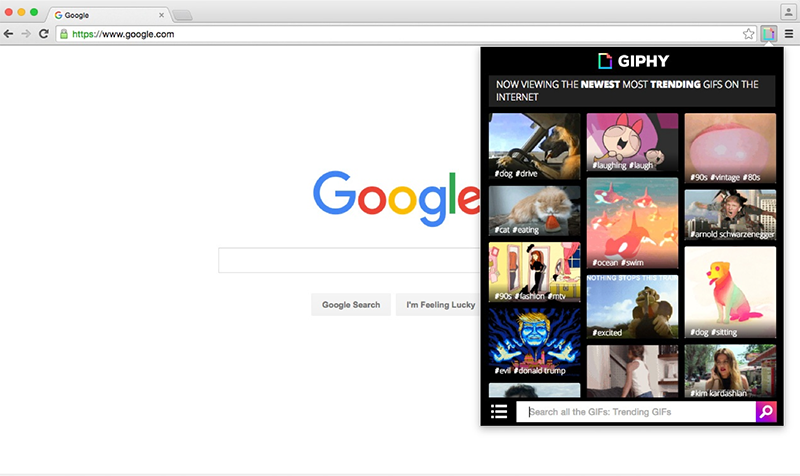Image resolution: width=800 pixels, height=476 pixels.
Task: Open the #arnold schwarzenegger GIF thumbnail
Action: pyautogui.click(x=730, y=215)
